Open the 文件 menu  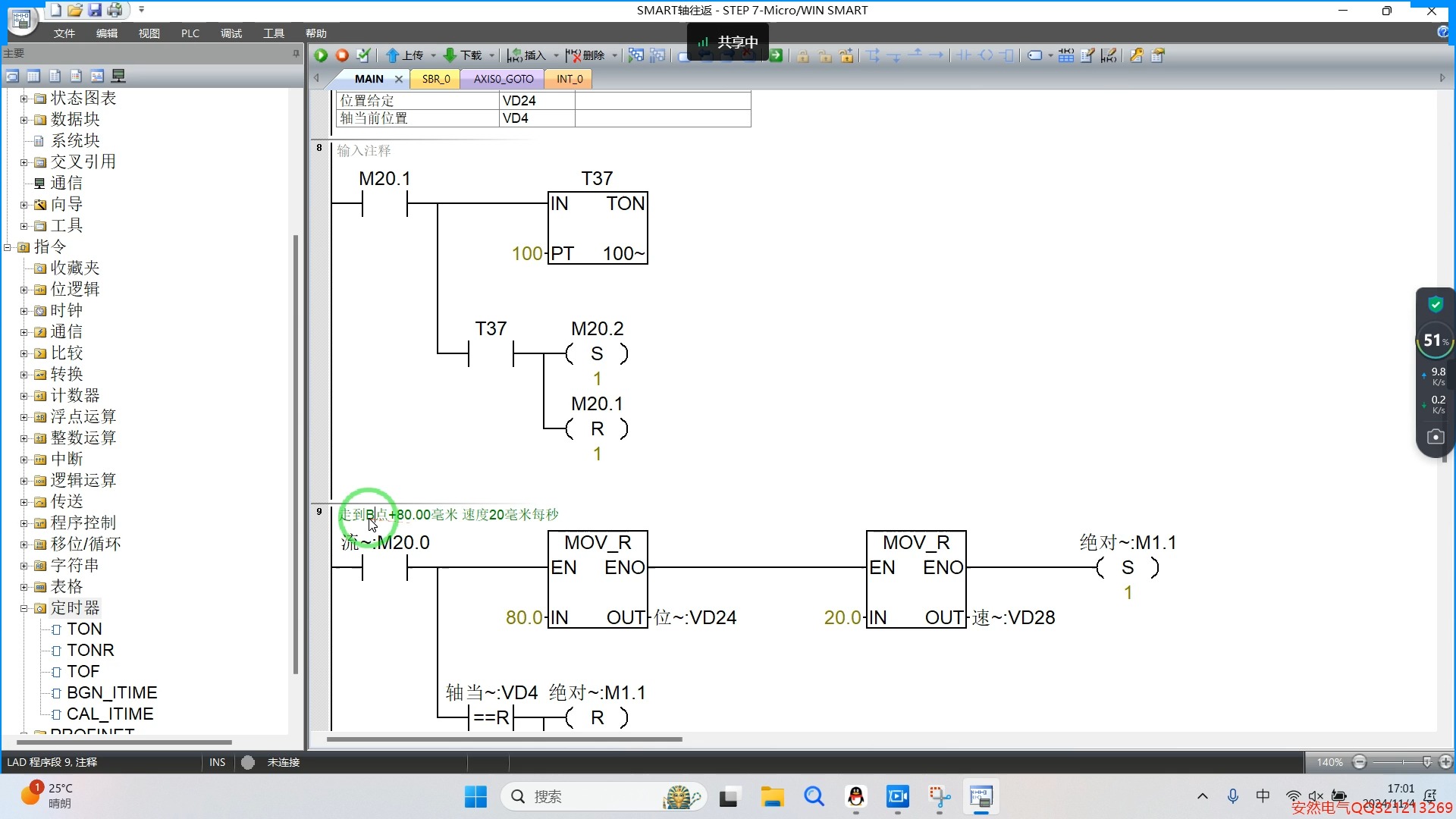64,33
